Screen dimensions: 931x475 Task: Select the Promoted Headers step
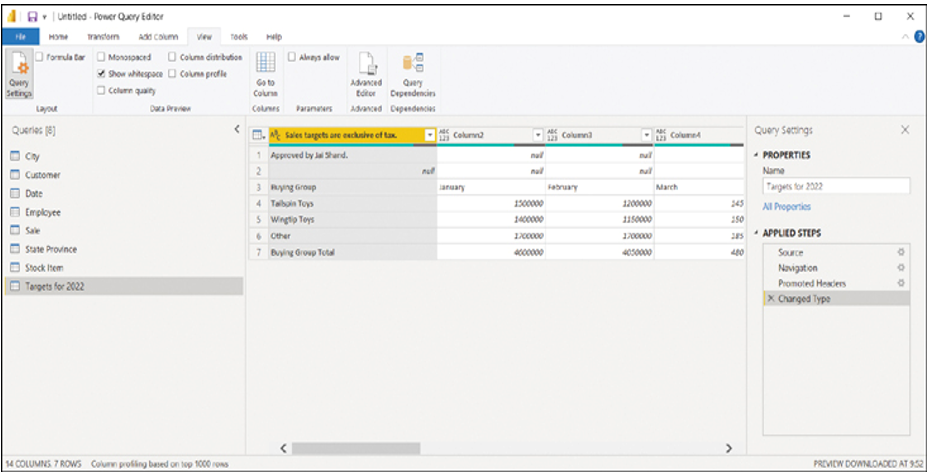[836, 283]
